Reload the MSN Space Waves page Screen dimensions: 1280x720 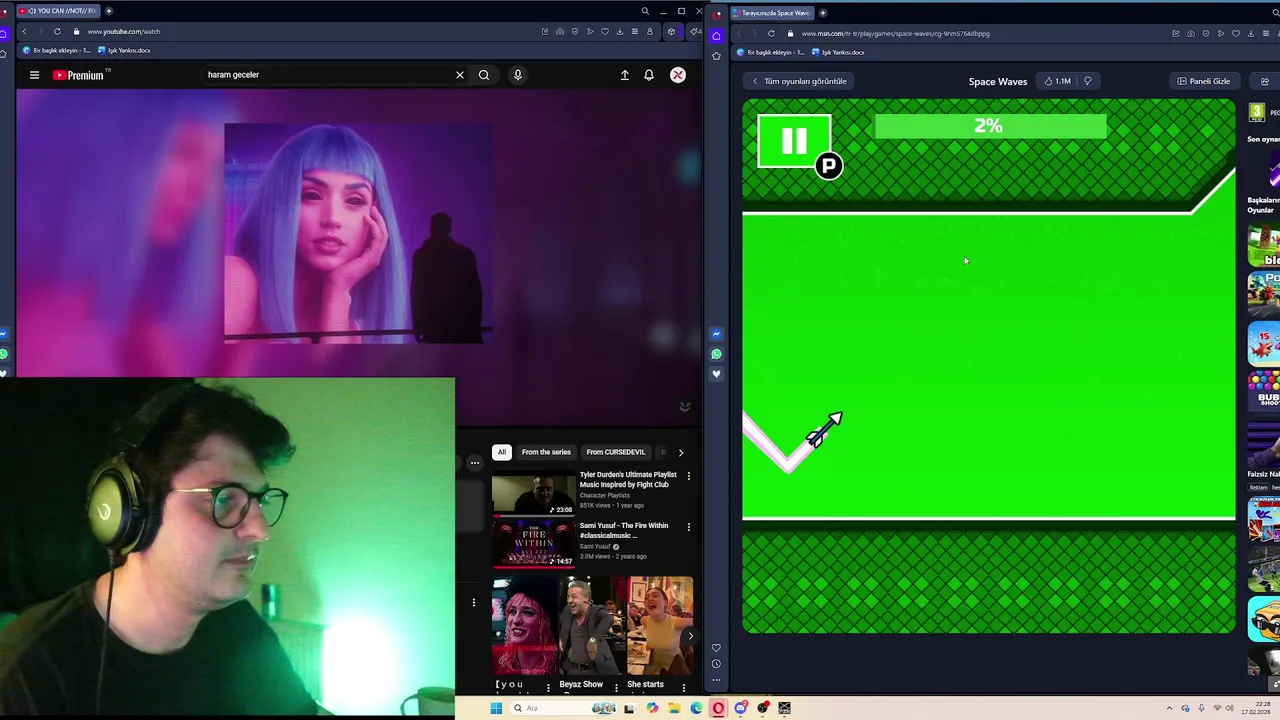pos(771,33)
